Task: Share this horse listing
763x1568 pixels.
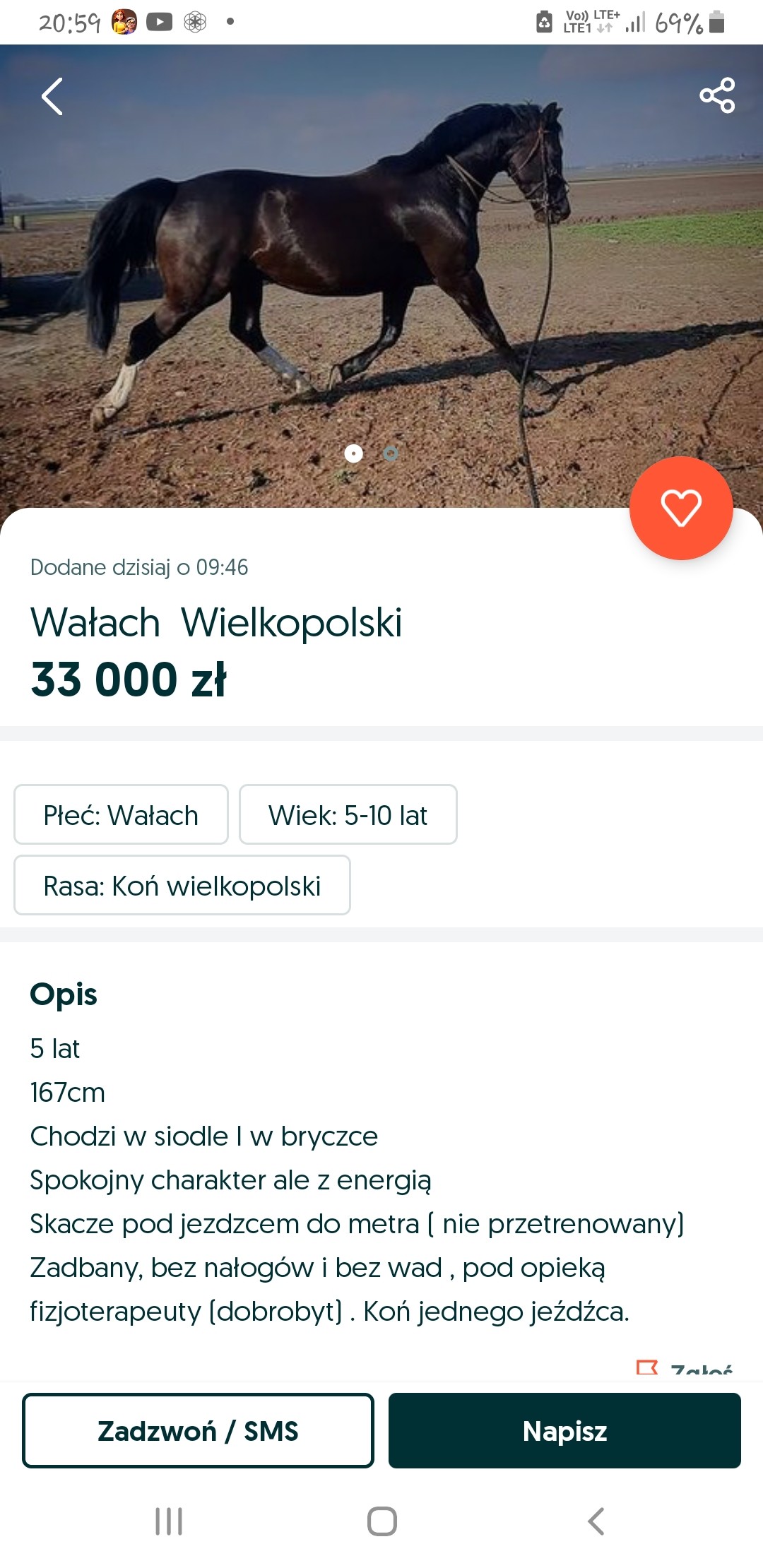Action: coord(717,95)
